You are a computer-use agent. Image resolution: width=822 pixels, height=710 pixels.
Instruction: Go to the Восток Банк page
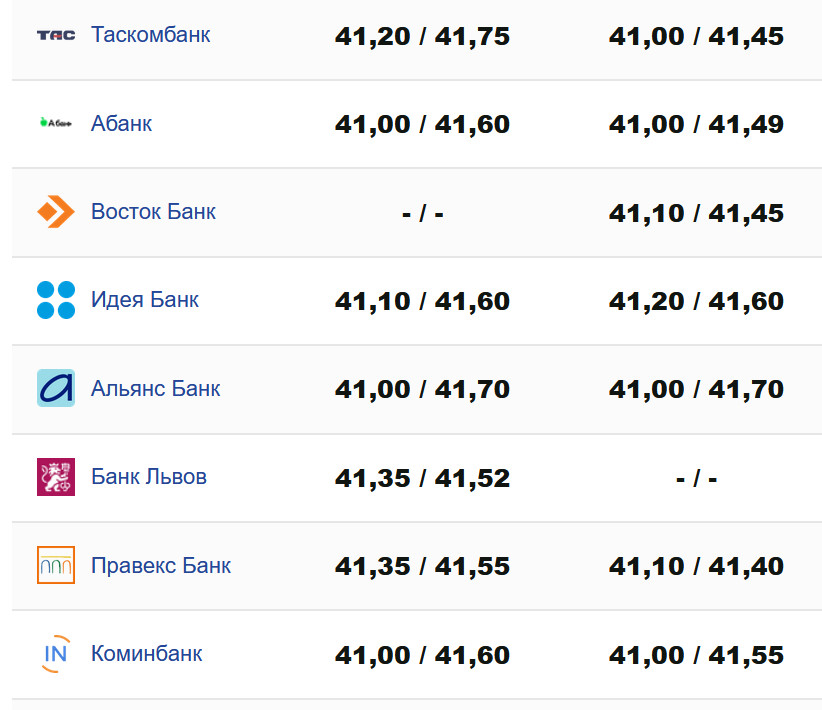[153, 212]
